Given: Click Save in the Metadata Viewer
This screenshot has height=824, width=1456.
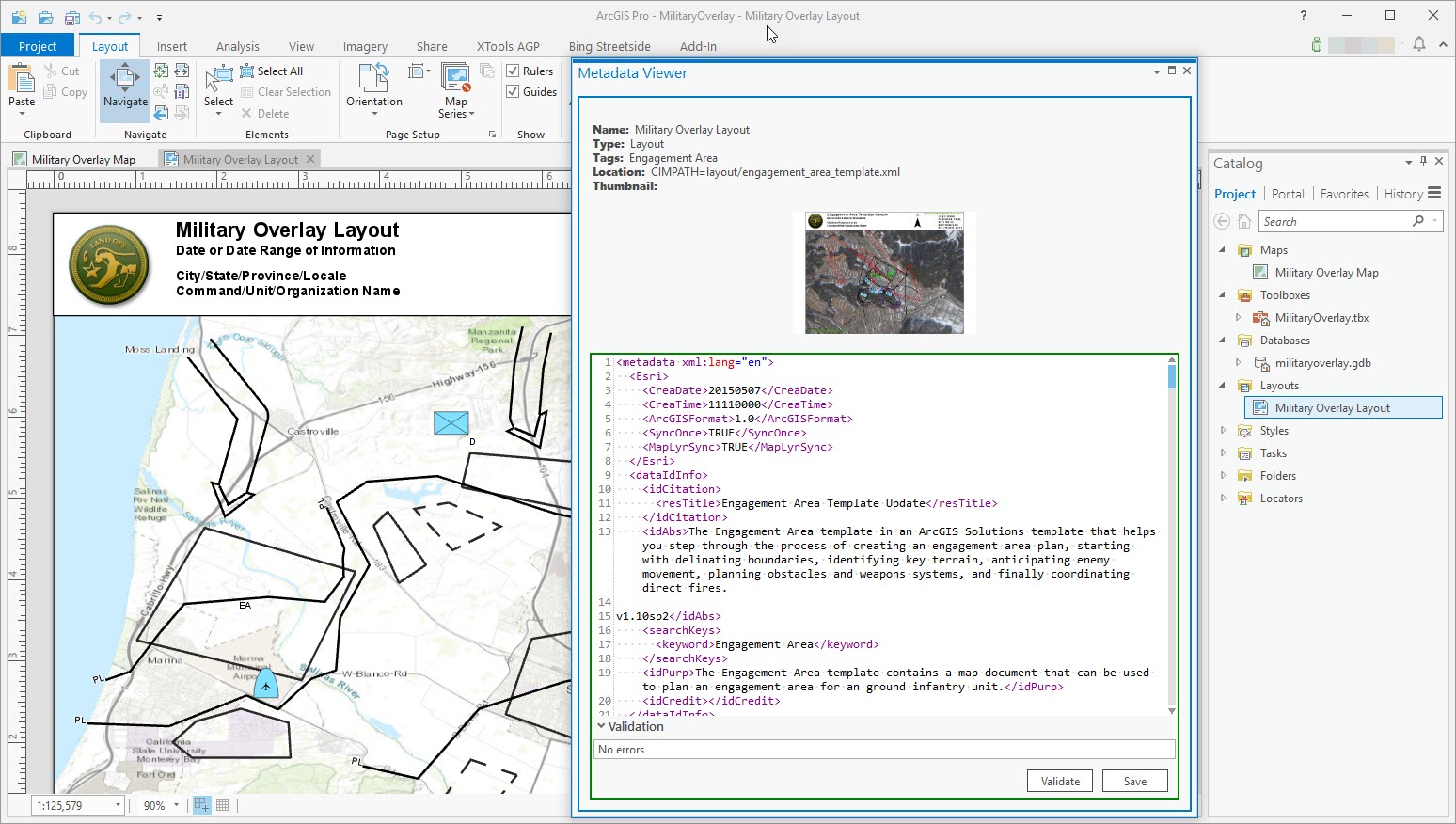Looking at the screenshot, I should [x=1134, y=781].
